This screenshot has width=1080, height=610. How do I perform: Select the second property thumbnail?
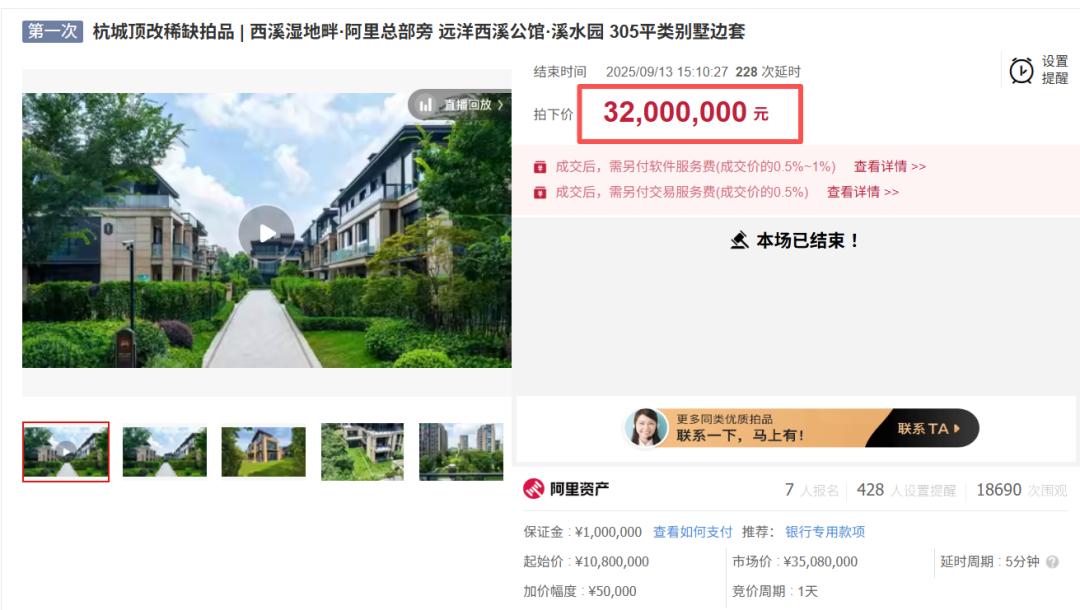pyautogui.click(x=165, y=452)
